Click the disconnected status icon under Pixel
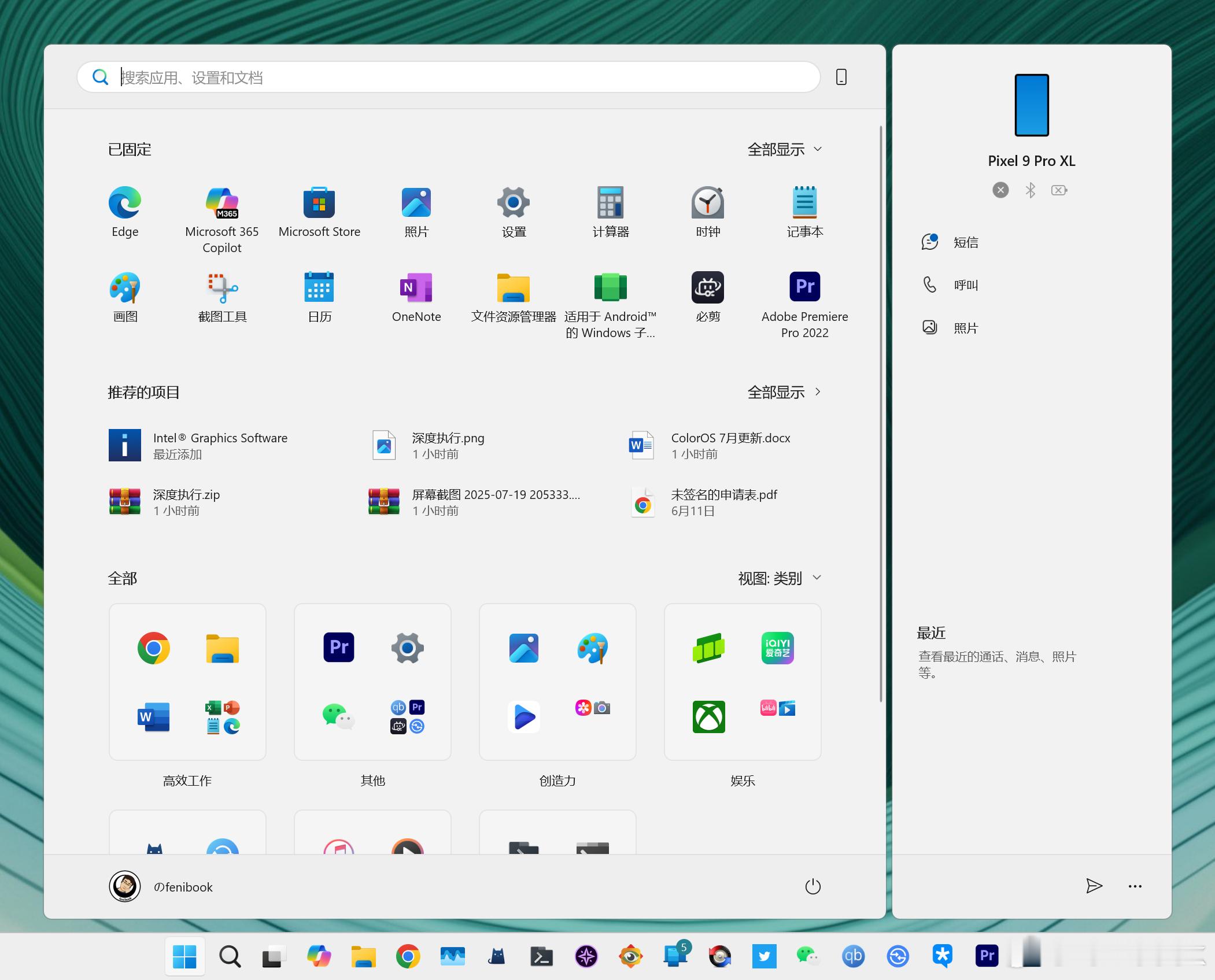The image size is (1215, 980). pos(1000,190)
